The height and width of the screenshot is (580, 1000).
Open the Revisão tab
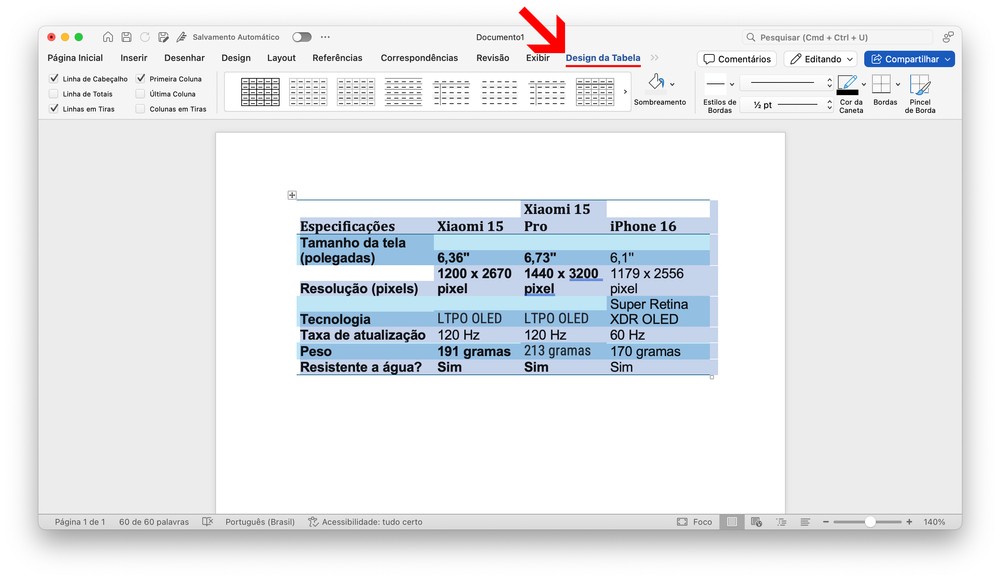[x=492, y=57]
